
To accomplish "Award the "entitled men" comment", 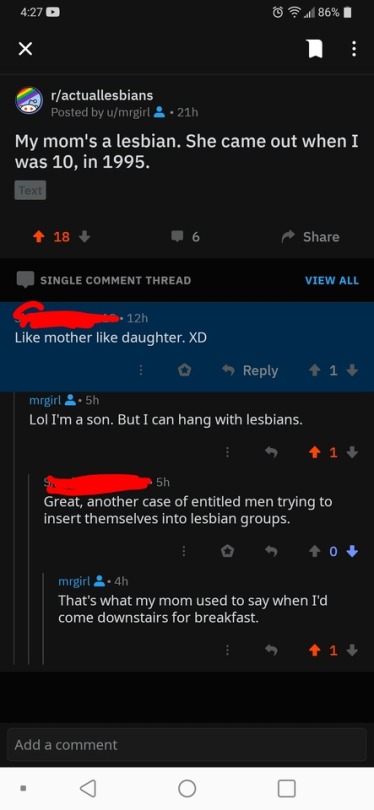I will tap(227, 552).
